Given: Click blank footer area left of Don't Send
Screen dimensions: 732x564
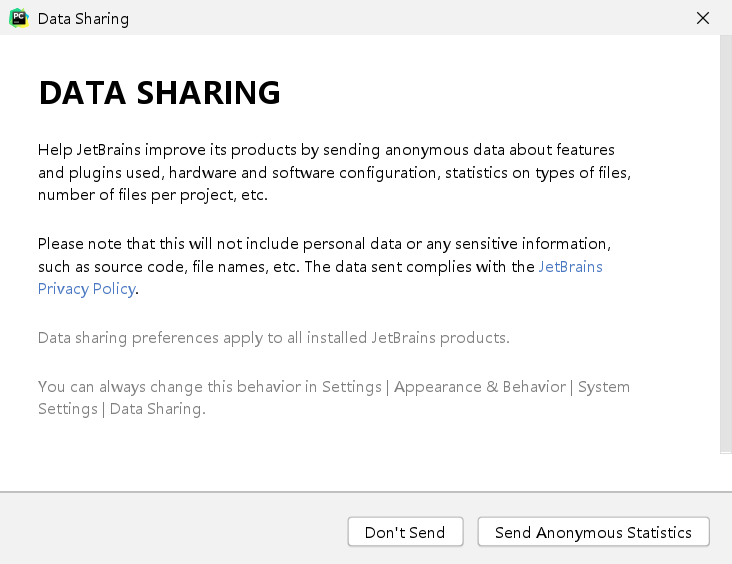Looking at the screenshot, I should 170,532.
